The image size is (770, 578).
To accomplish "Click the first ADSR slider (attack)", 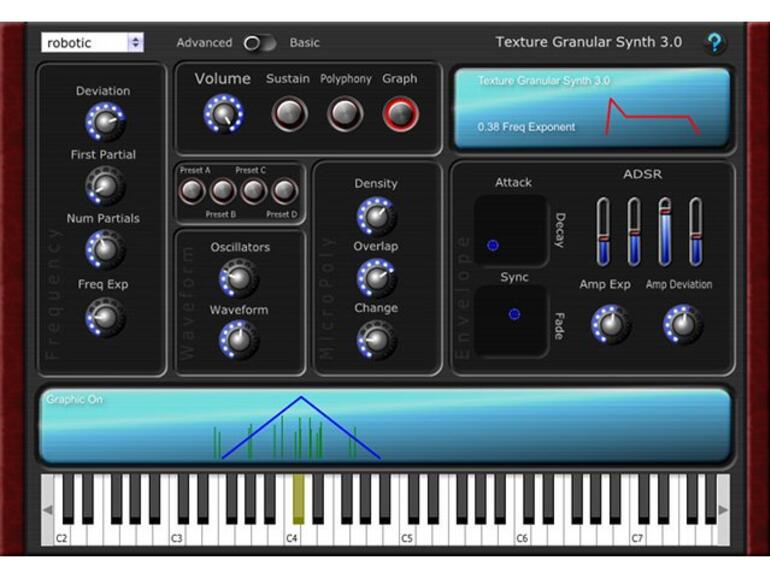I will 603,232.
